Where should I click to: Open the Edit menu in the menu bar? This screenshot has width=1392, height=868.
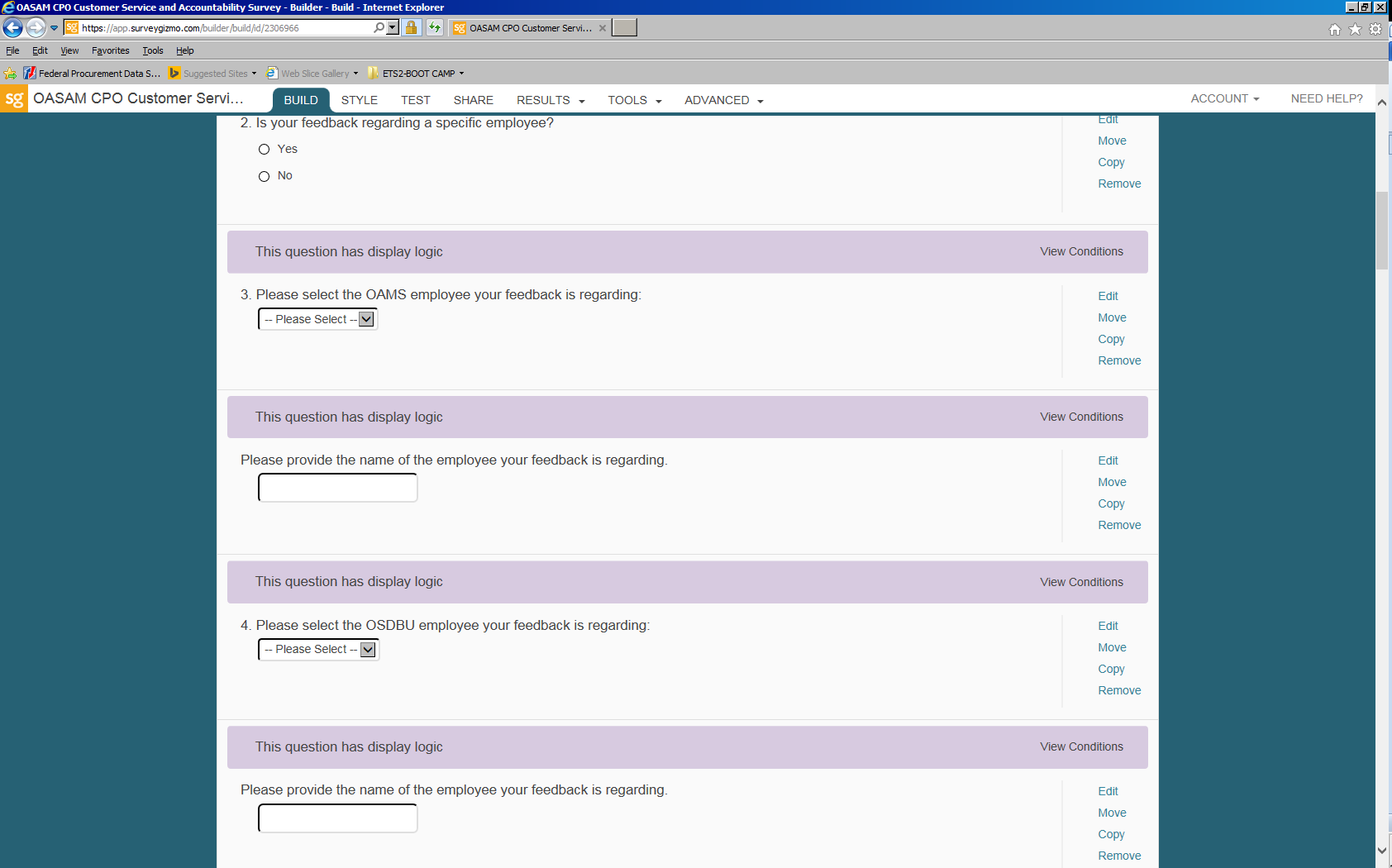coord(40,50)
